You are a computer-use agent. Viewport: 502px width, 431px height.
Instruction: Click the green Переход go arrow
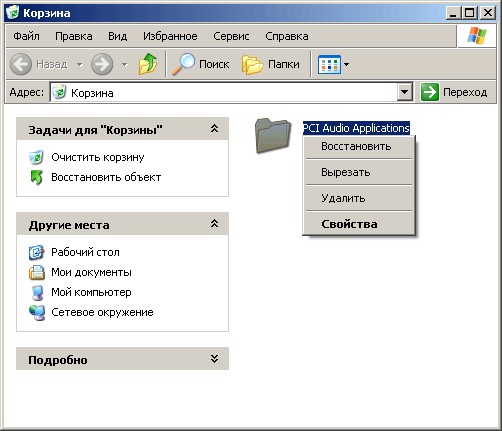pos(430,92)
